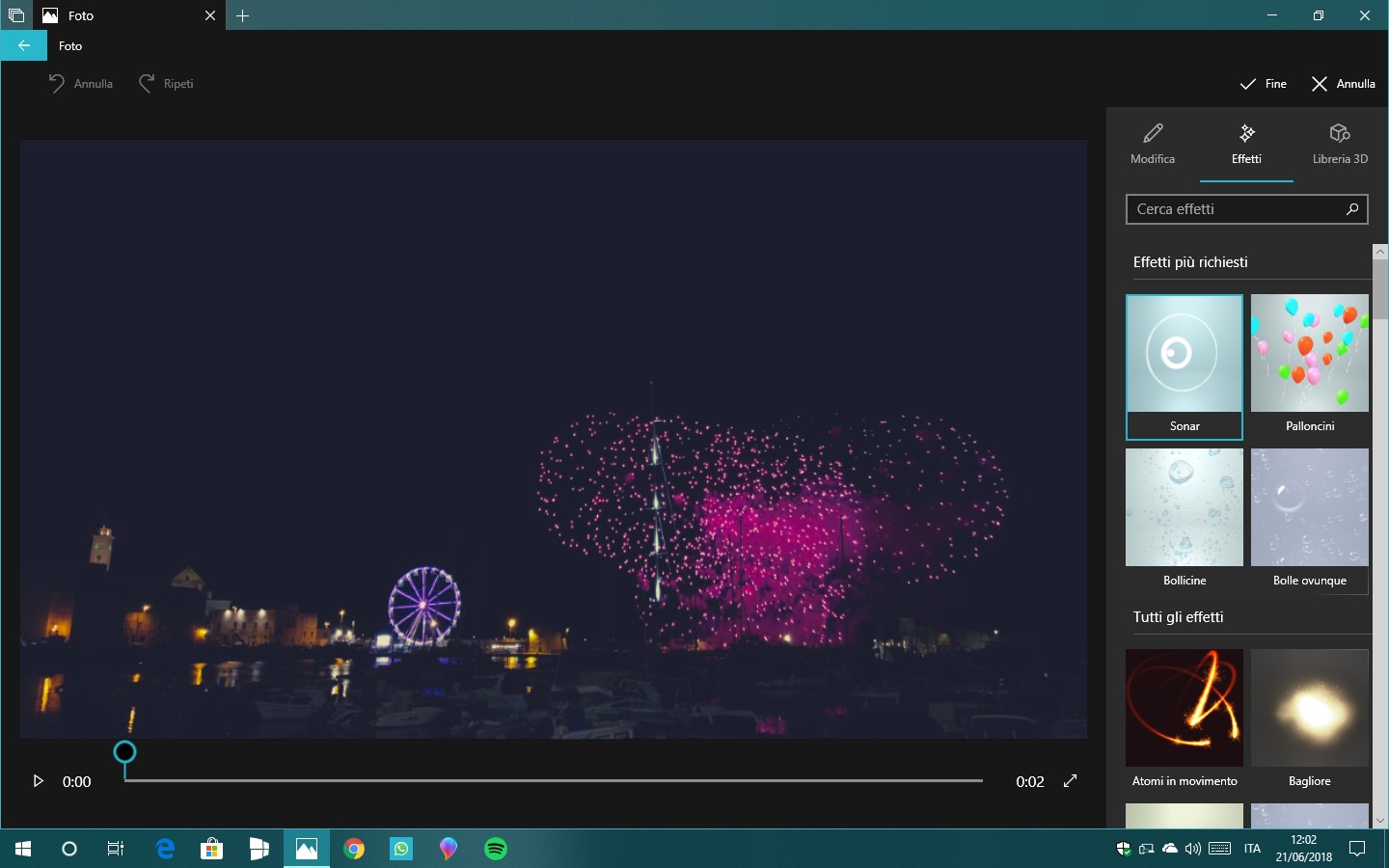Click the white taskbar app icon after Store
This screenshot has height=868, width=1389.
coord(259,849)
